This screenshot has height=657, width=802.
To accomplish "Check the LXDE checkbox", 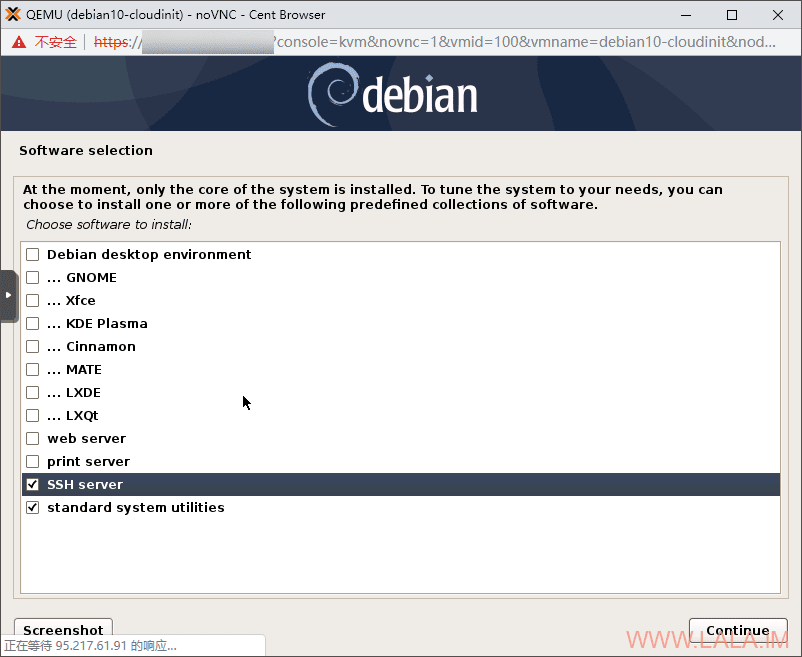I will click(33, 393).
